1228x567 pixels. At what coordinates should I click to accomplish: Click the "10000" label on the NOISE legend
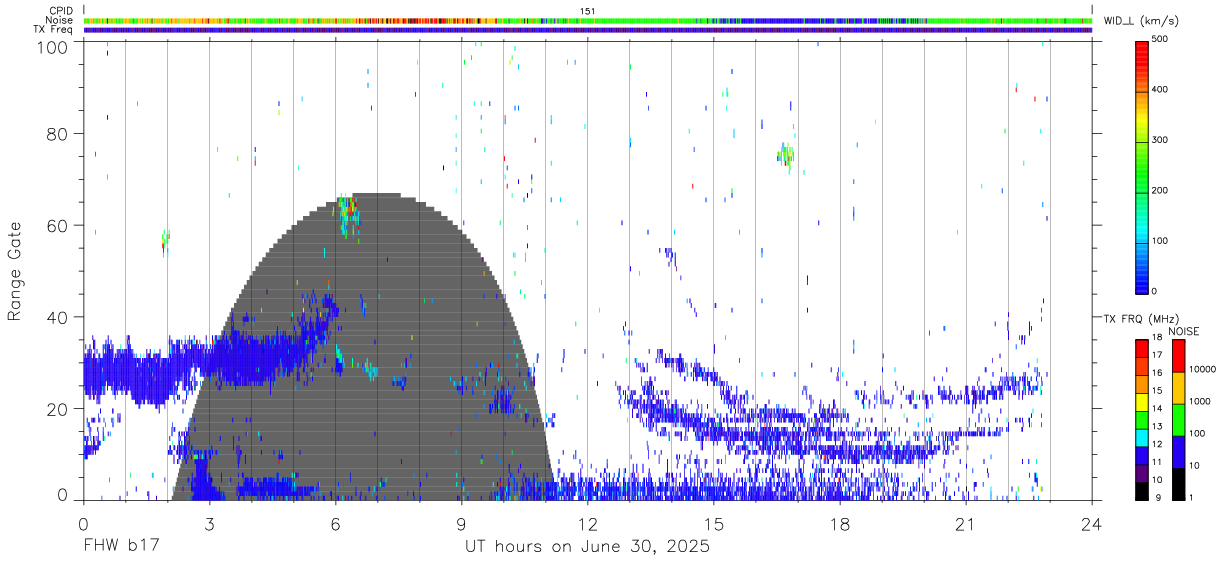[1204, 370]
